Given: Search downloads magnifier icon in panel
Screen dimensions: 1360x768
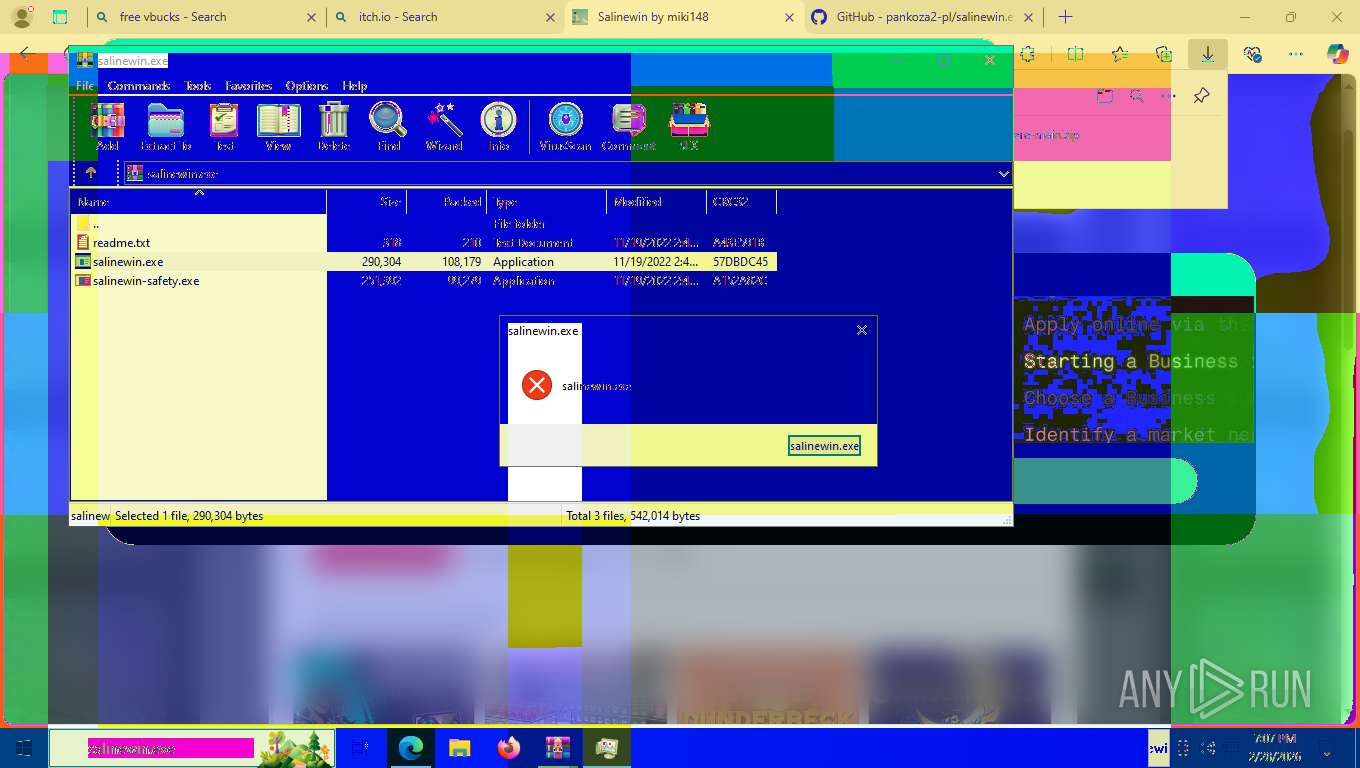Looking at the screenshot, I should pos(1137,96).
